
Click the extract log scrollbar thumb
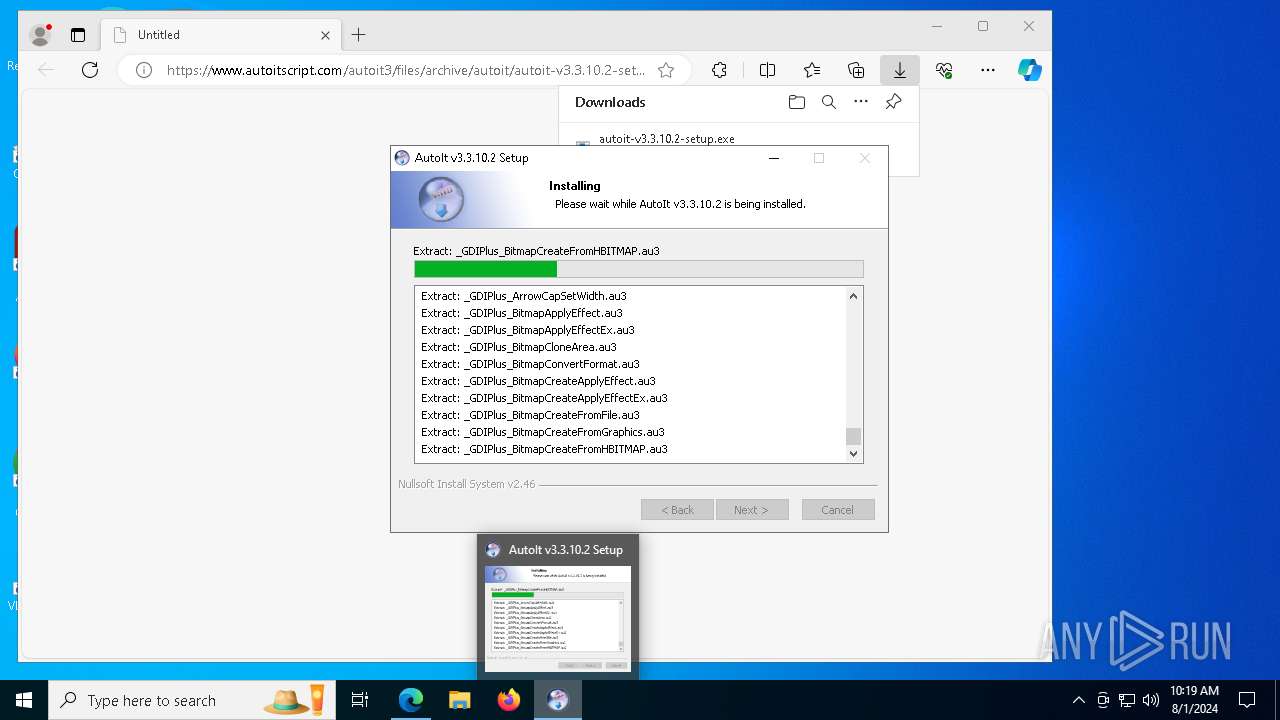[x=853, y=436]
